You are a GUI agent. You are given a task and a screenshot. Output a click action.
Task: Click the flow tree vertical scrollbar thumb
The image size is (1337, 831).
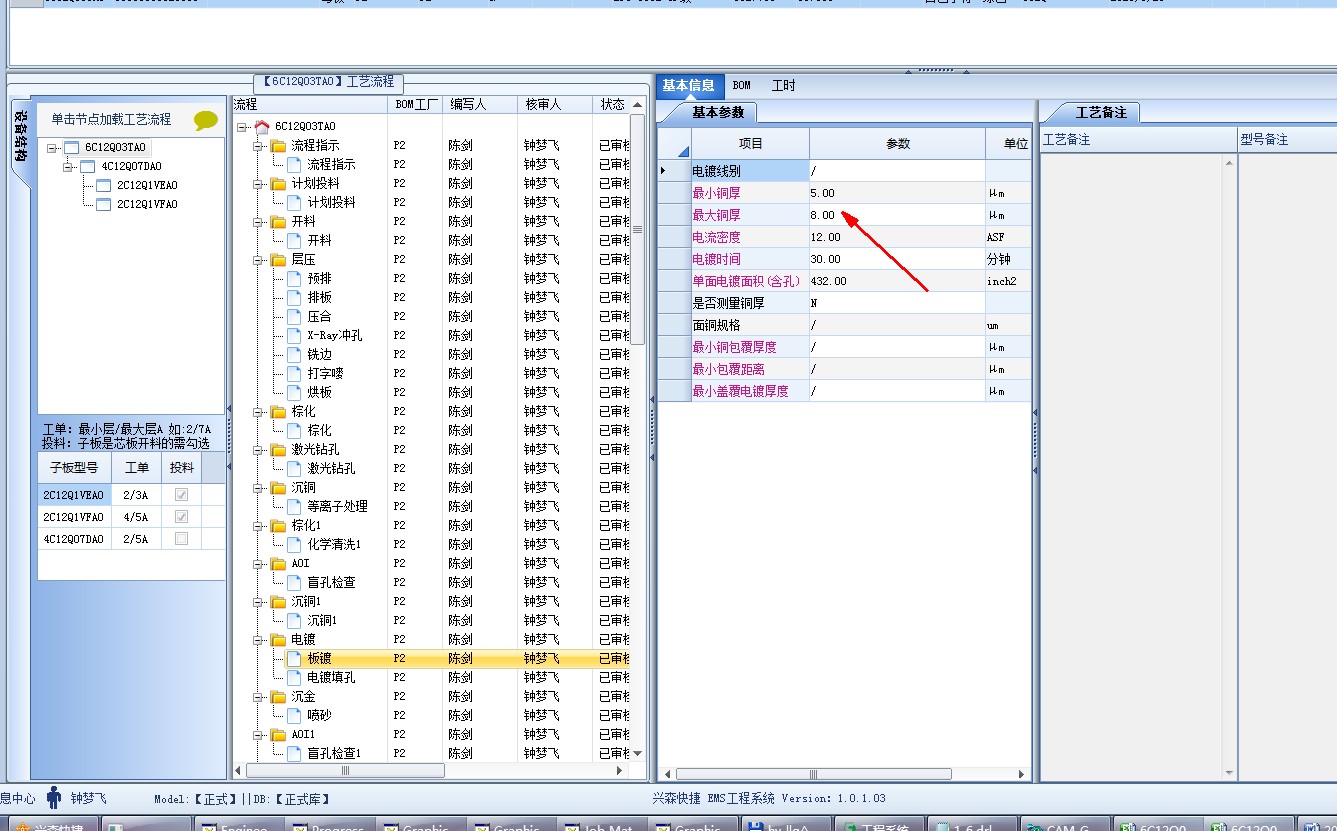click(x=638, y=229)
